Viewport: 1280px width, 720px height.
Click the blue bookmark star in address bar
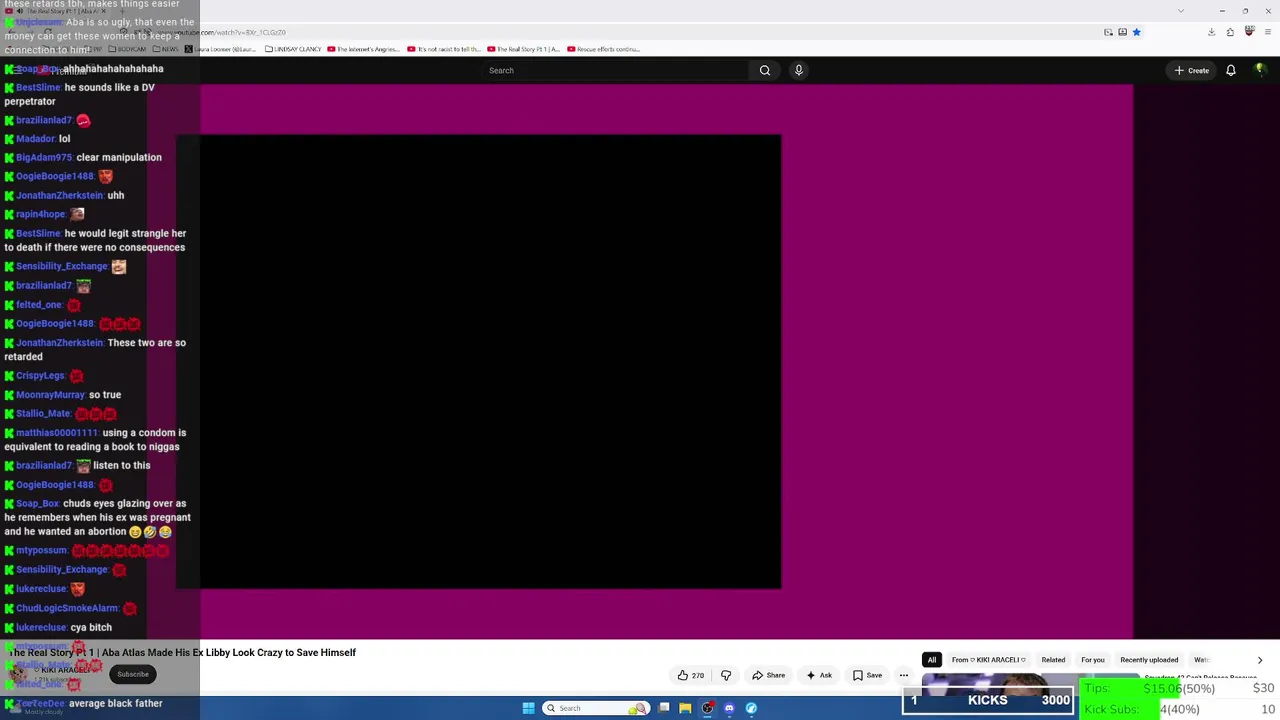pyautogui.click(x=1137, y=32)
